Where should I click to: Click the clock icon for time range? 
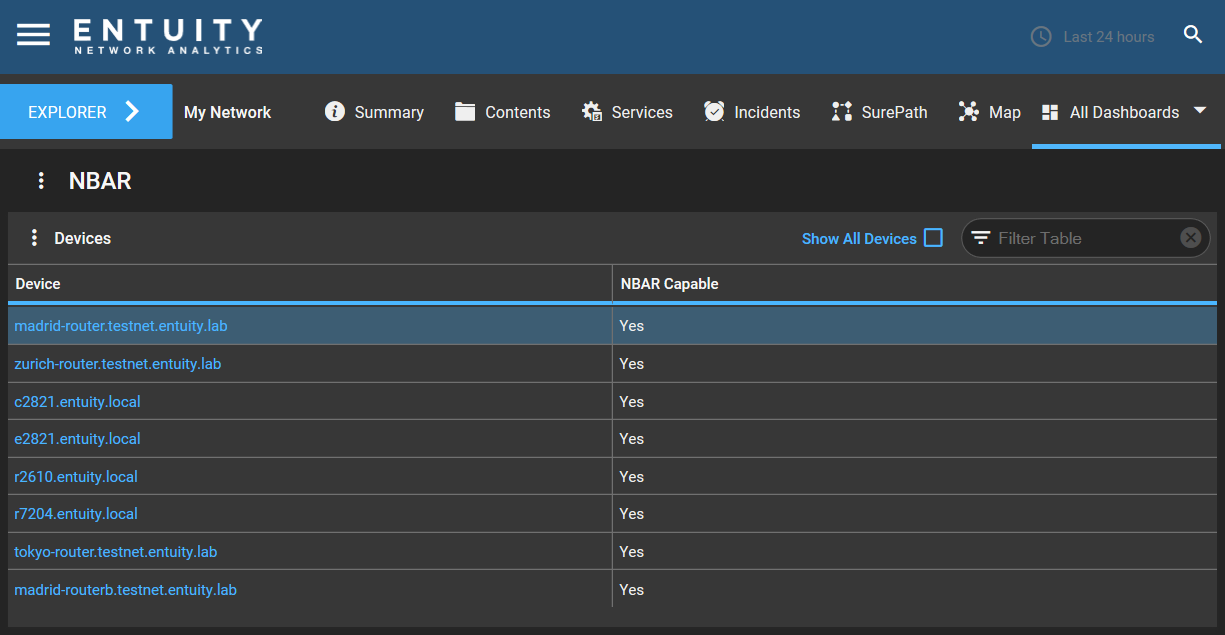pyautogui.click(x=1041, y=36)
